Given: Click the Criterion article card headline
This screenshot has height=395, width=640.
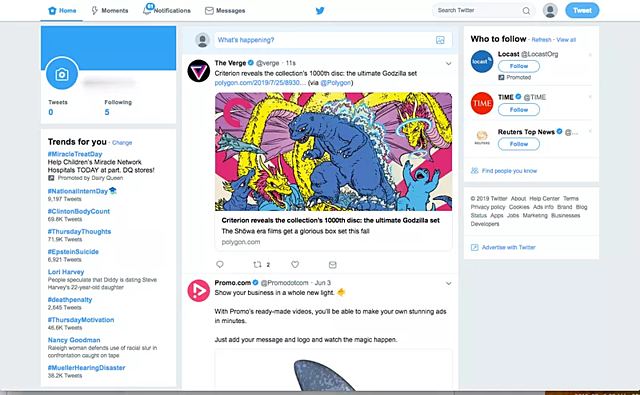Looking at the screenshot, I should (331, 220).
